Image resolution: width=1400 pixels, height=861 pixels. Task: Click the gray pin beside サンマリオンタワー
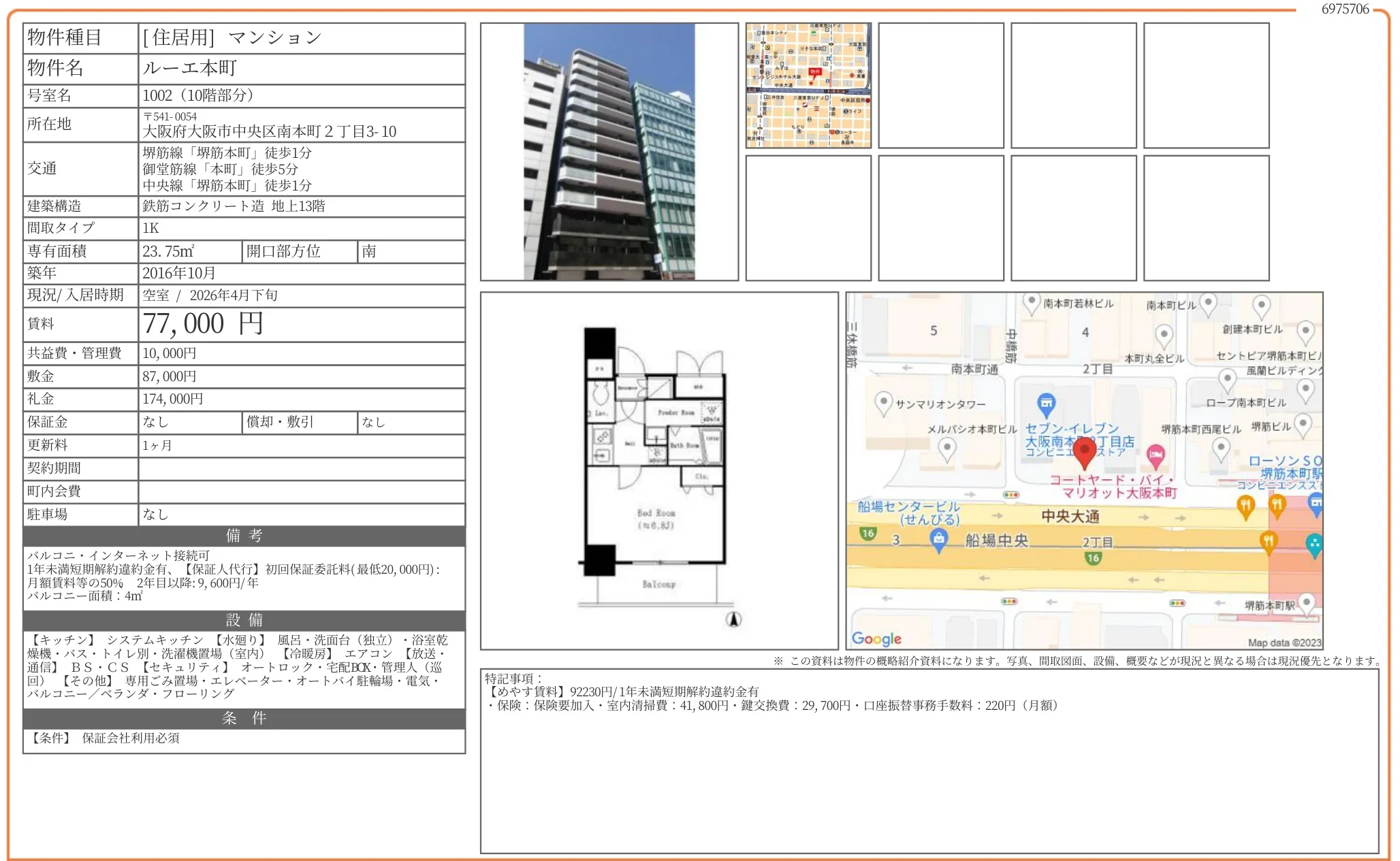(883, 402)
